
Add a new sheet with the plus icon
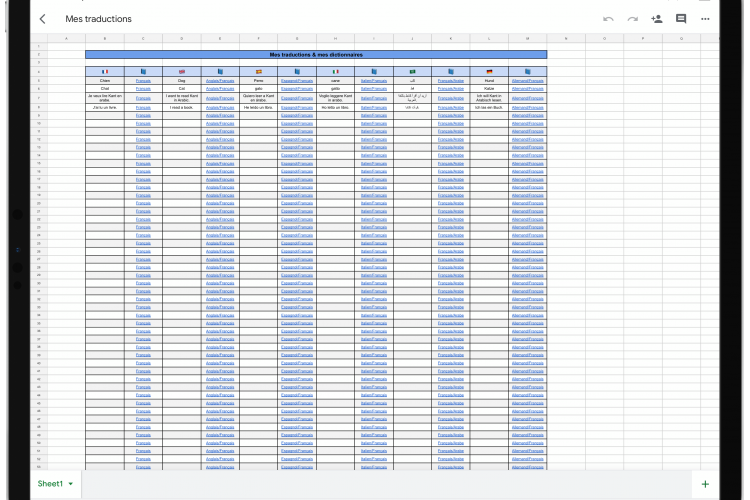[705, 484]
